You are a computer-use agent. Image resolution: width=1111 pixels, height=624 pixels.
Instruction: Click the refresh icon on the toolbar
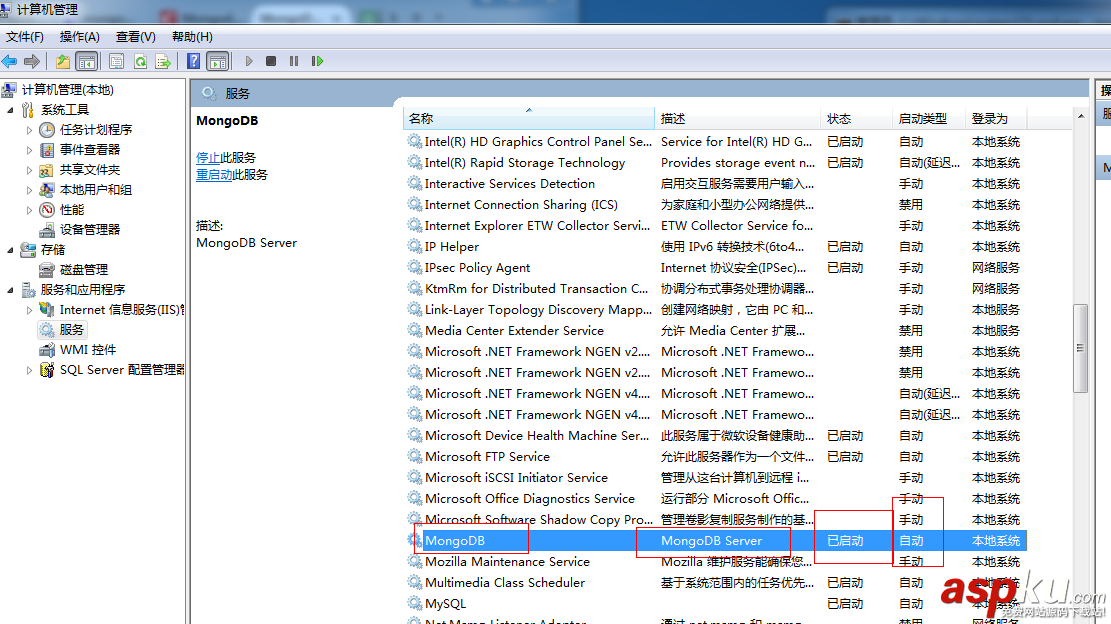[140, 60]
